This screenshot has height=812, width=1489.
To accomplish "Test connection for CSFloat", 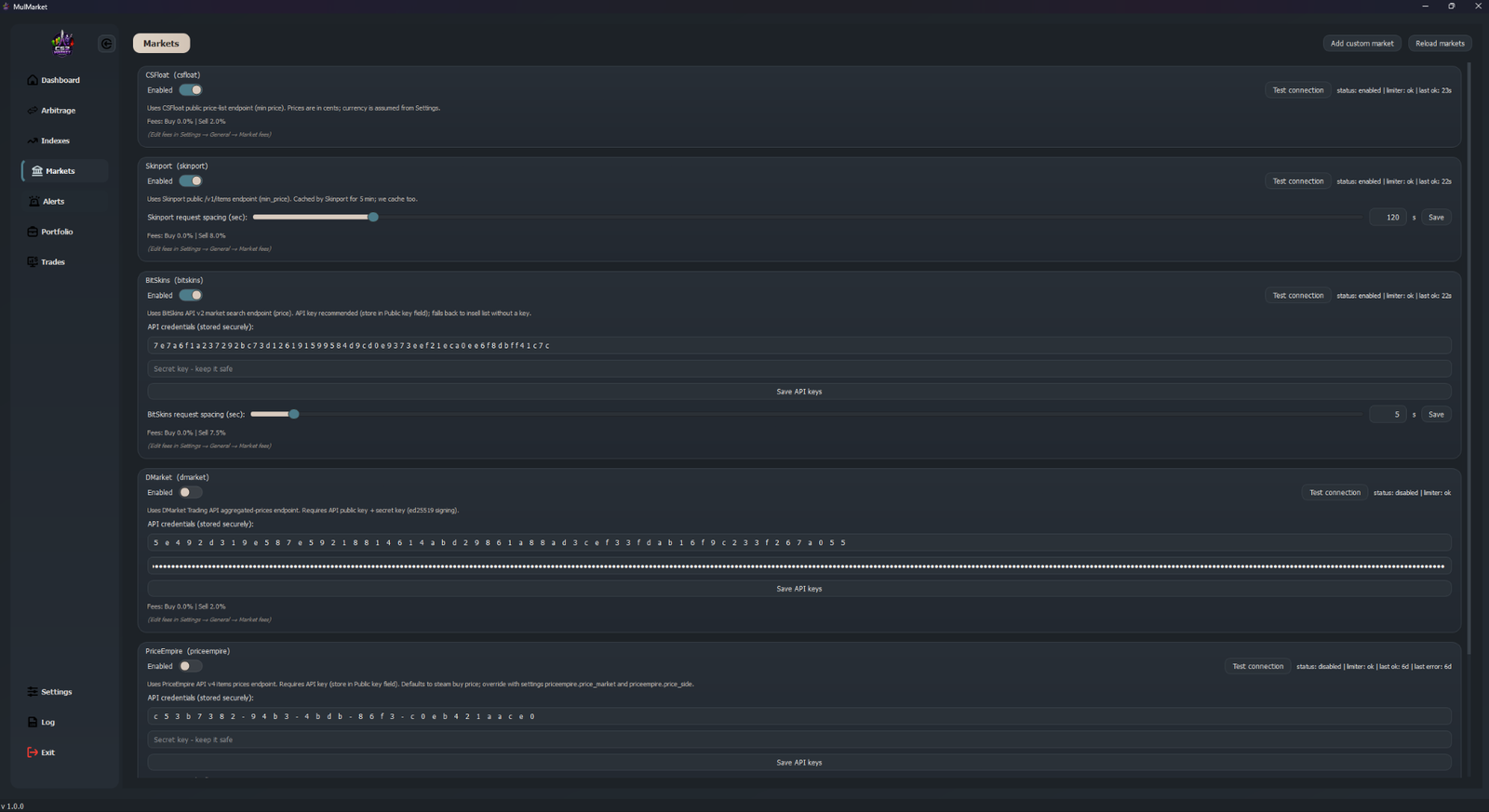I will 1298,90.
